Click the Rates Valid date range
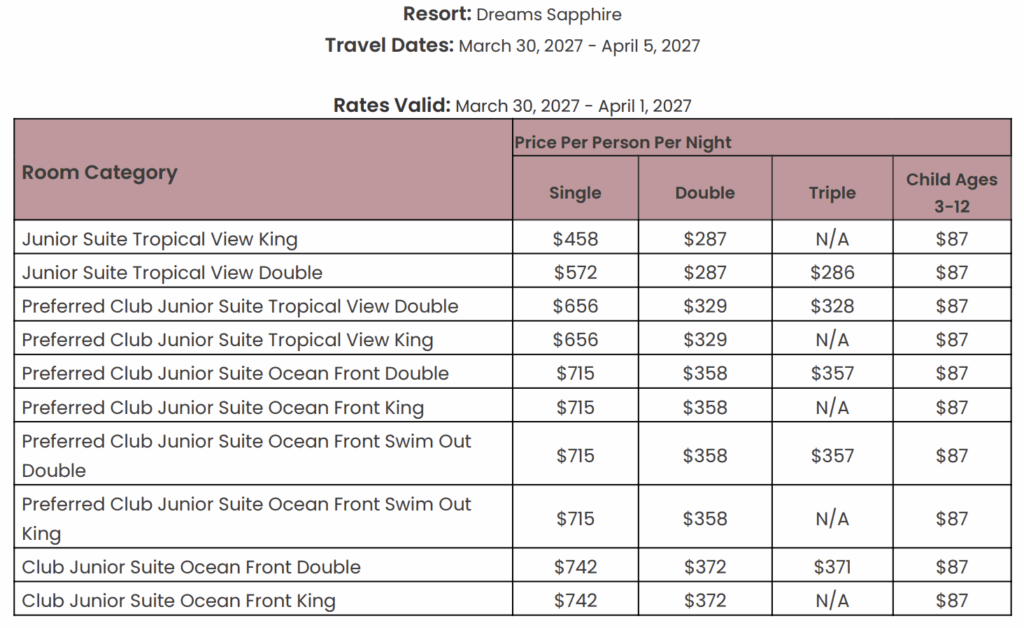The height and width of the screenshot is (628, 1024). point(573,106)
